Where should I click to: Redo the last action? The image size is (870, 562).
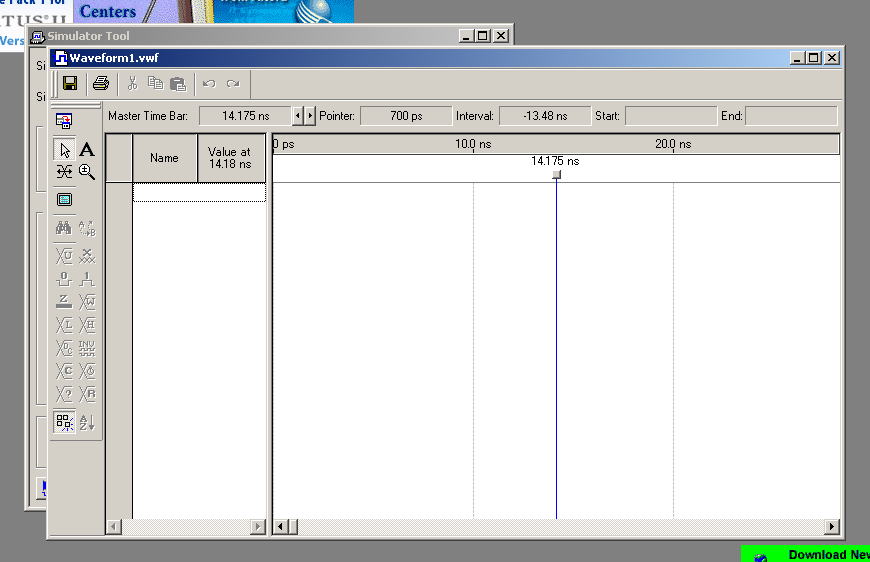233,83
